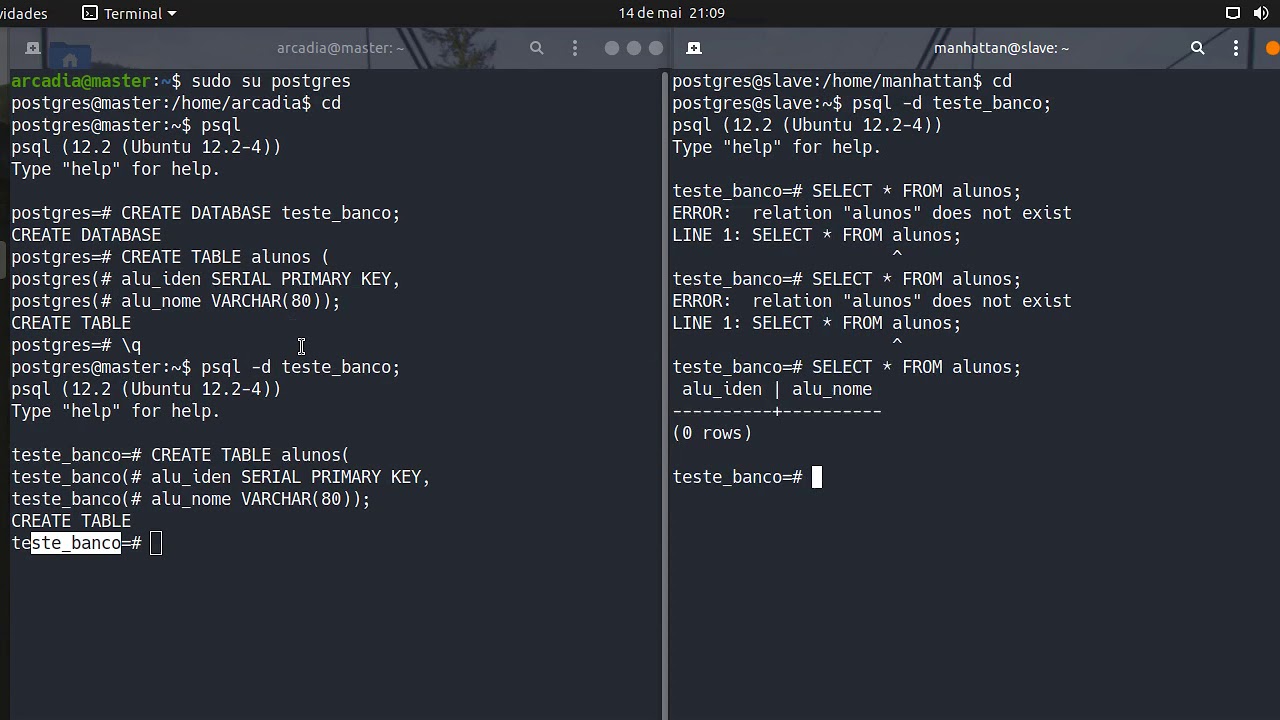Click the manhattan@slave: ~ window title
Viewport: 1280px width, 720px height.
pyautogui.click(x=1001, y=48)
